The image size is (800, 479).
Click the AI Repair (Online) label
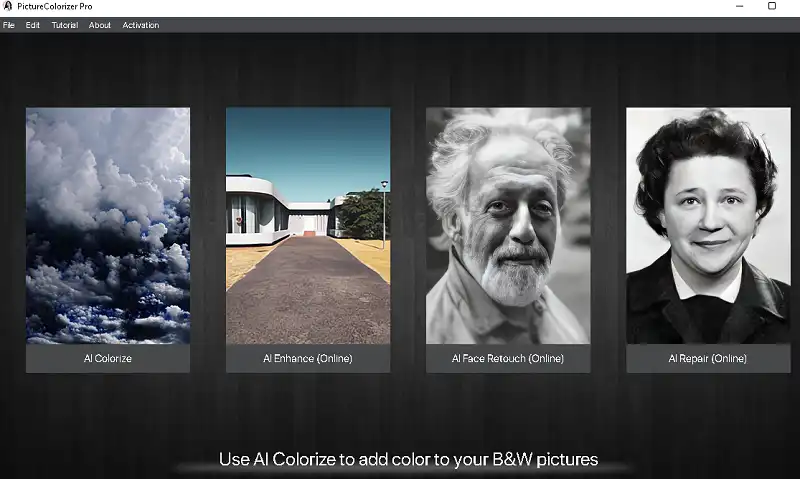pos(708,358)
